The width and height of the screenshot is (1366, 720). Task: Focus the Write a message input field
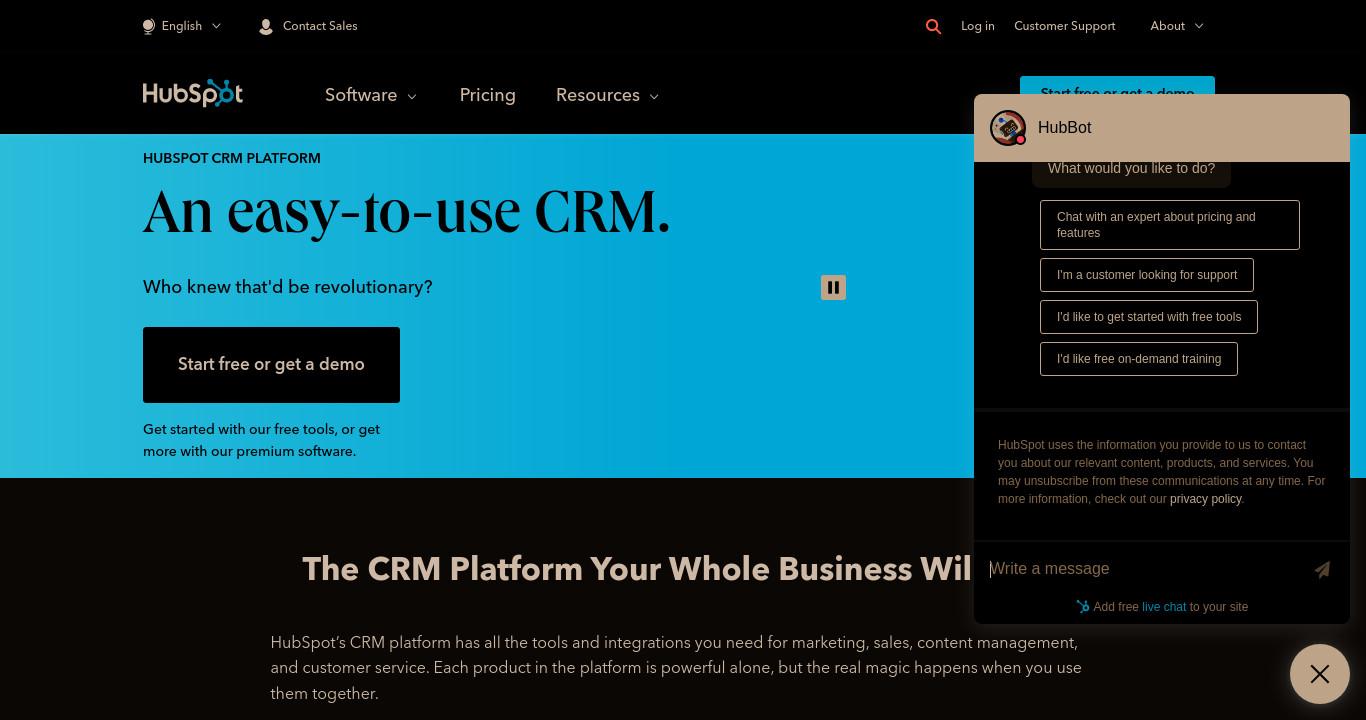[1145, 569]
